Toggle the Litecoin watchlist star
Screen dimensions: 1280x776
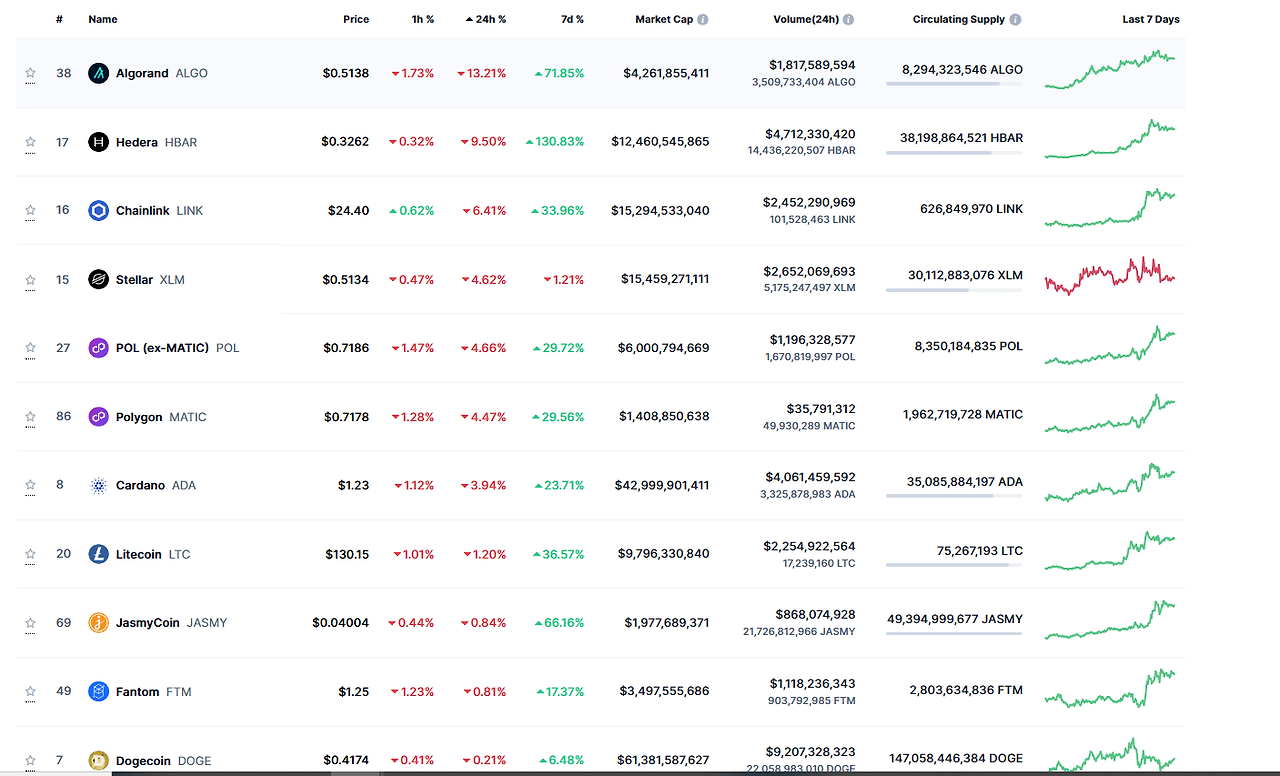click(30, 554)
